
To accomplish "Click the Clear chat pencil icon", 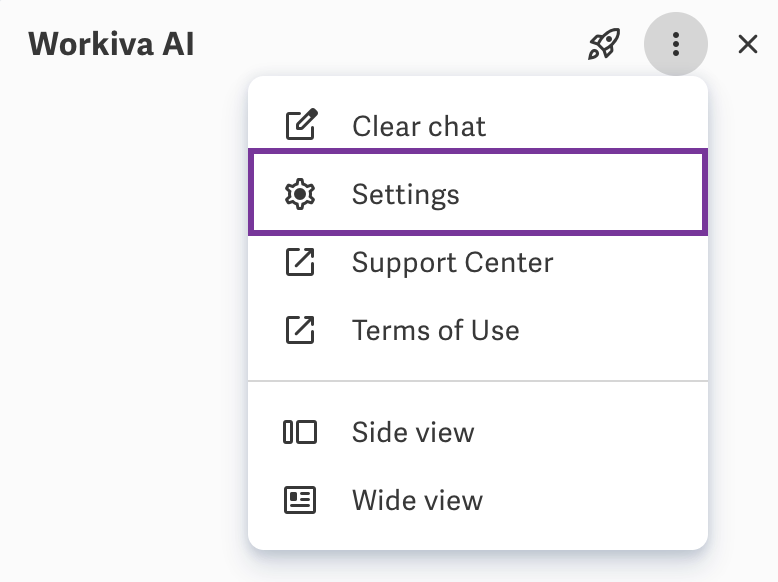I will tap(301, 124).
